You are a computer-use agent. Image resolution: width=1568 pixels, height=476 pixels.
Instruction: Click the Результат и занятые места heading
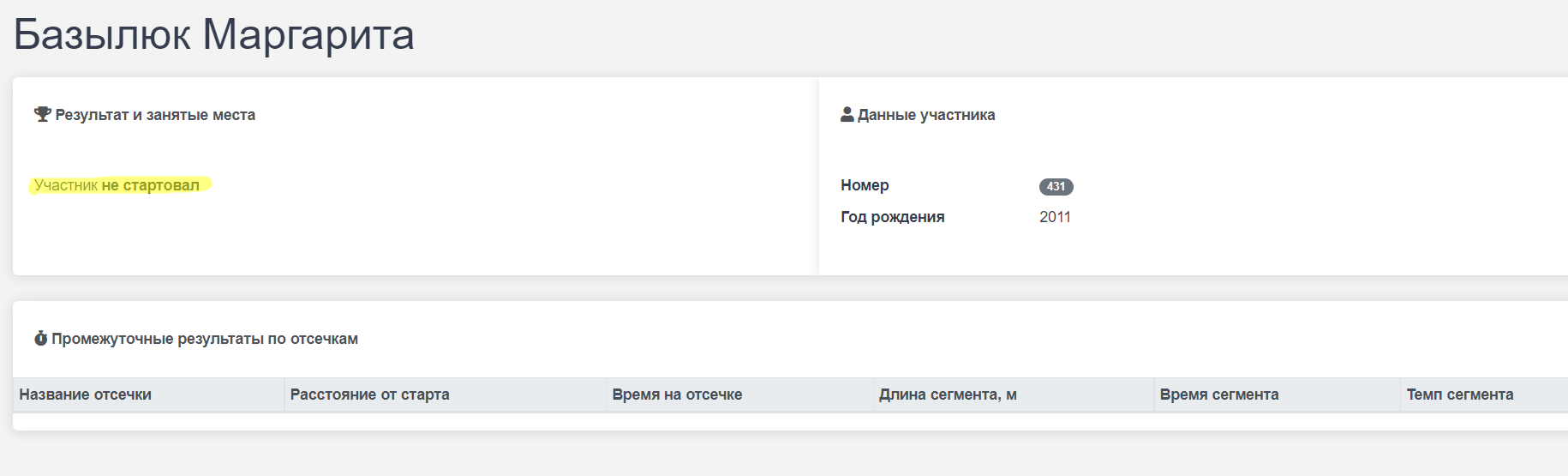pos(155,115)
